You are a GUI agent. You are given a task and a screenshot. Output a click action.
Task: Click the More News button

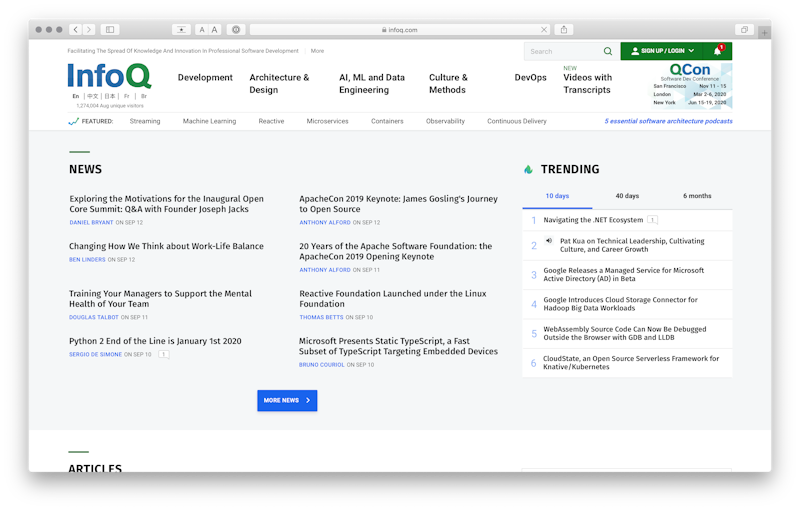pyautogui.click(x=287, y=400)
